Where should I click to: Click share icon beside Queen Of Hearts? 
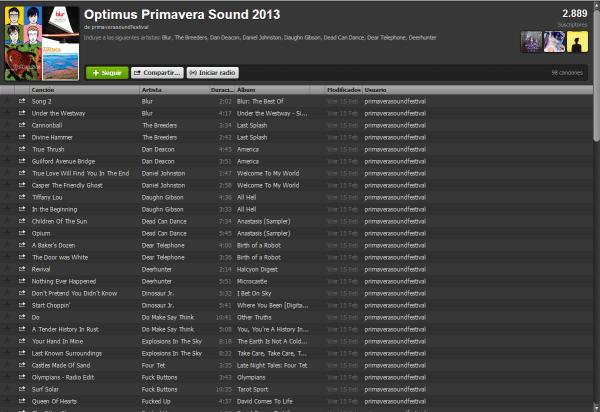point(22,401)
